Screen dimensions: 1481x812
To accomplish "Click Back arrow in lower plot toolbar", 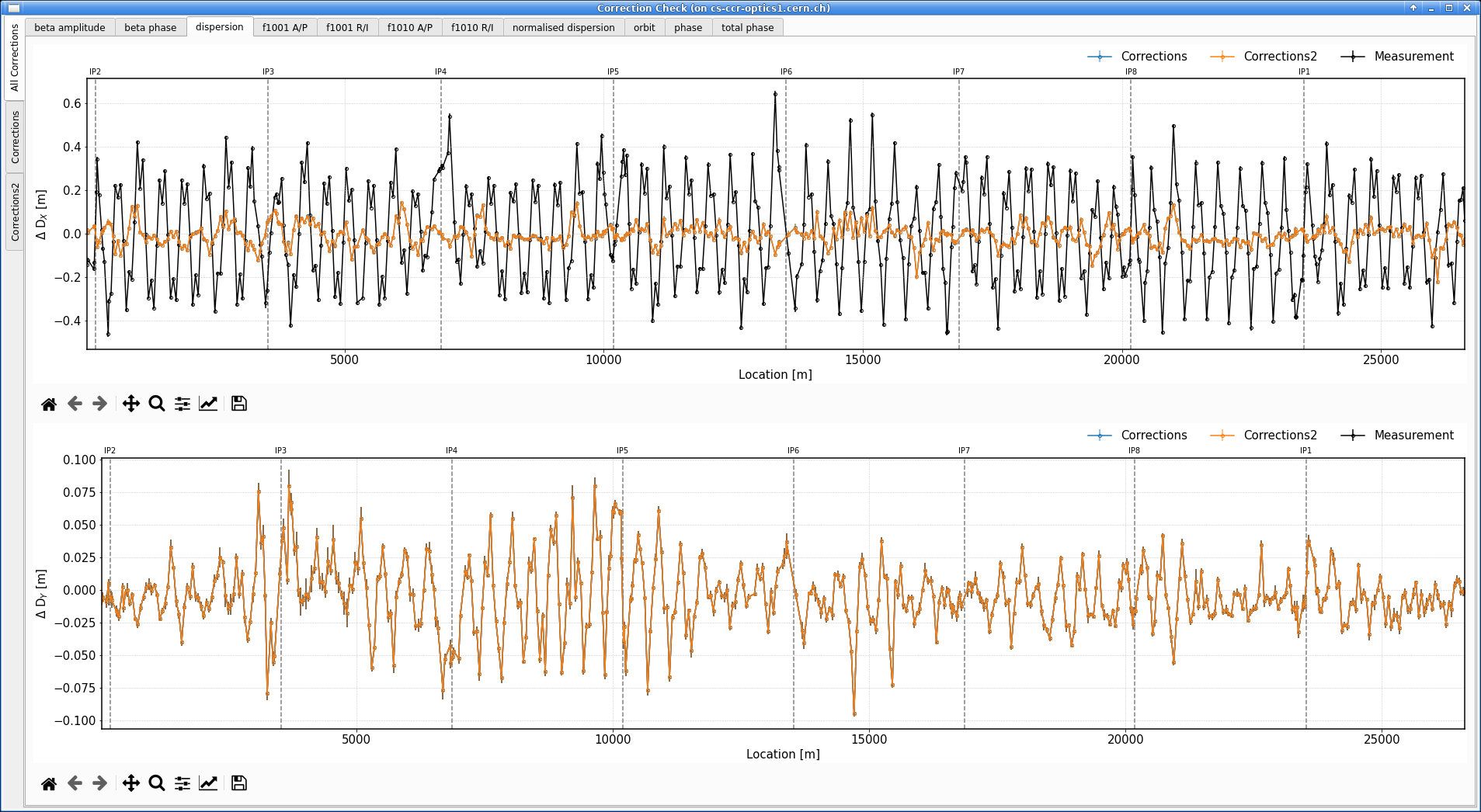I will [75, 783].
